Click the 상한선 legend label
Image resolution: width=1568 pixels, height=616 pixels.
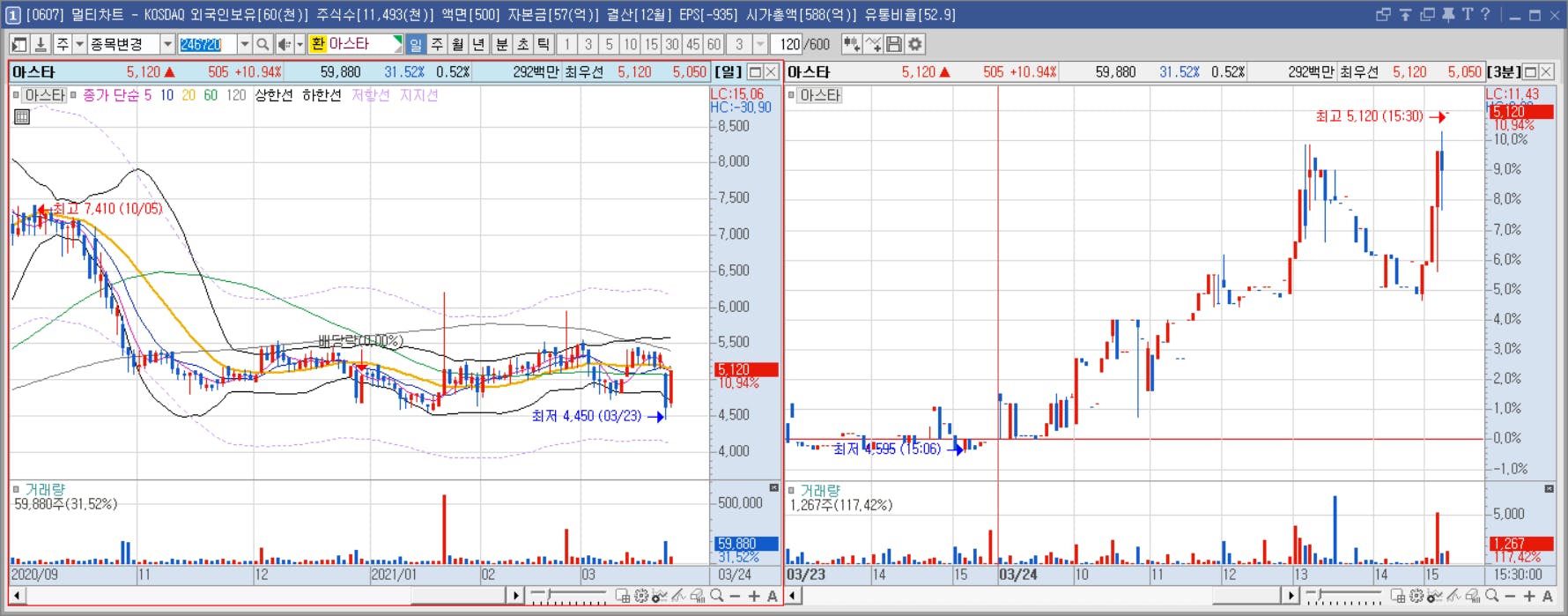(273, 95)
